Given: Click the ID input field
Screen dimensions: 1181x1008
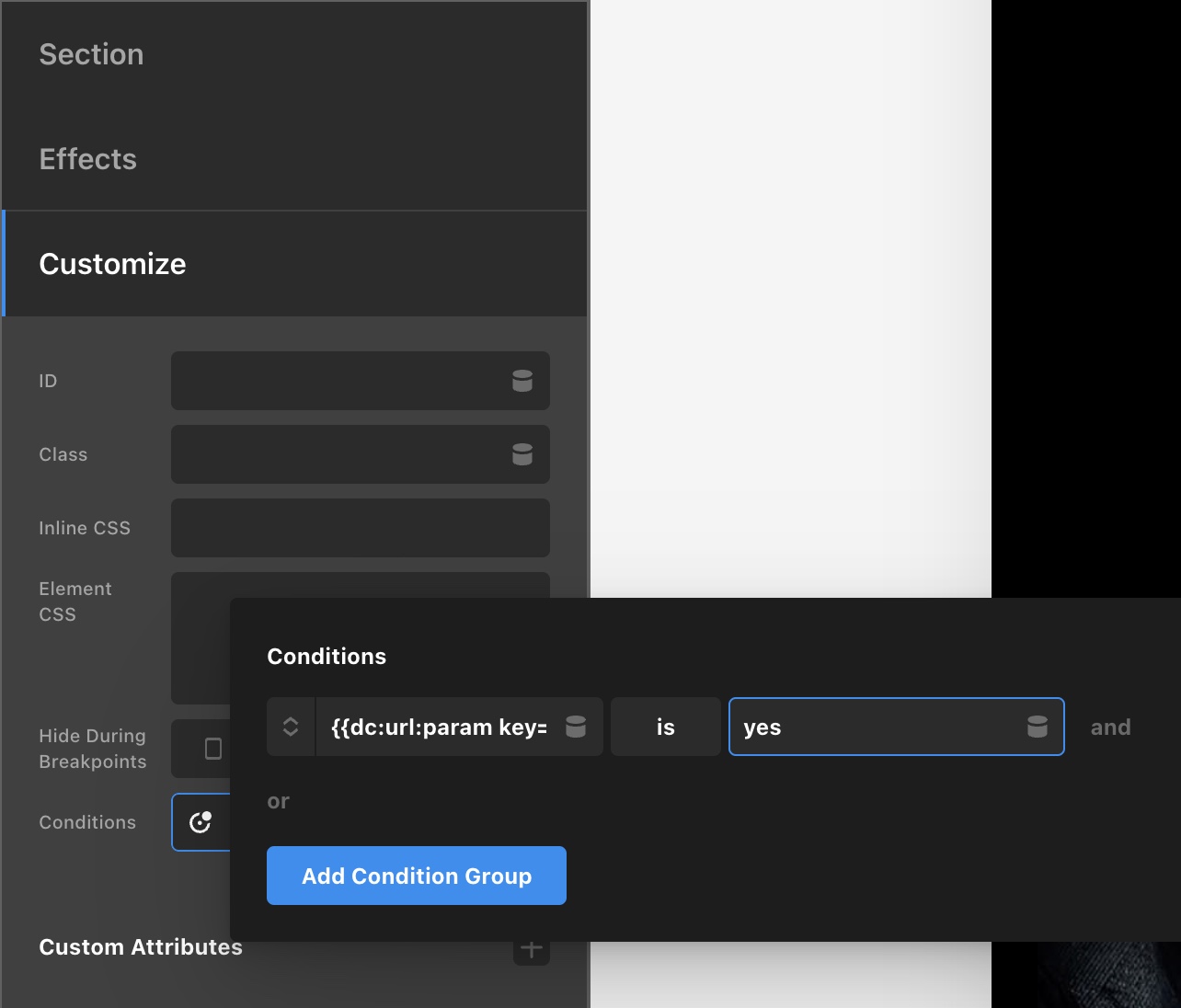Looking at the screenshot, I should click(336, 381).
